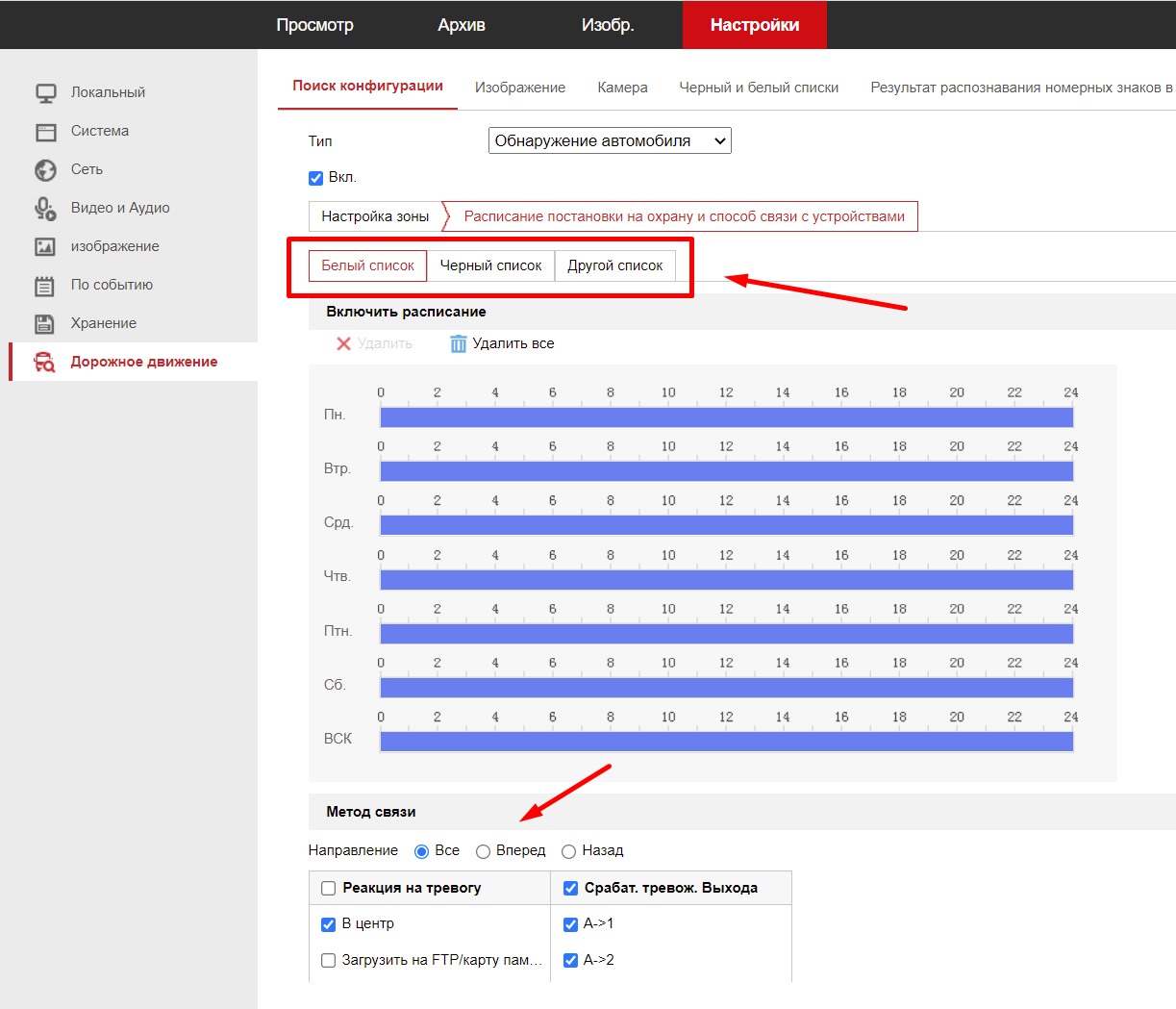Screen dimensions: 1176x1009
Task: Select the Белый список tab
Action: point(367,265)
